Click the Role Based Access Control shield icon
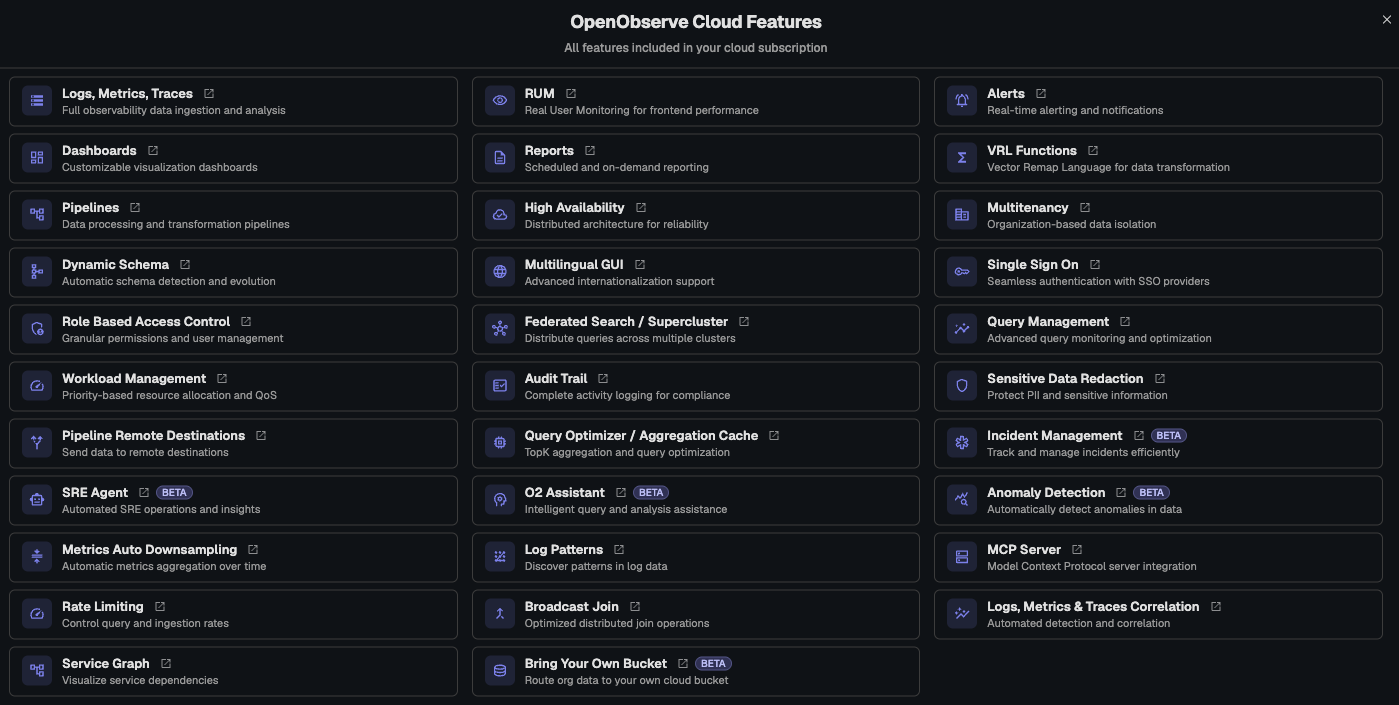The width and height of the screenshot is (1399, 705). pos(37,329)
